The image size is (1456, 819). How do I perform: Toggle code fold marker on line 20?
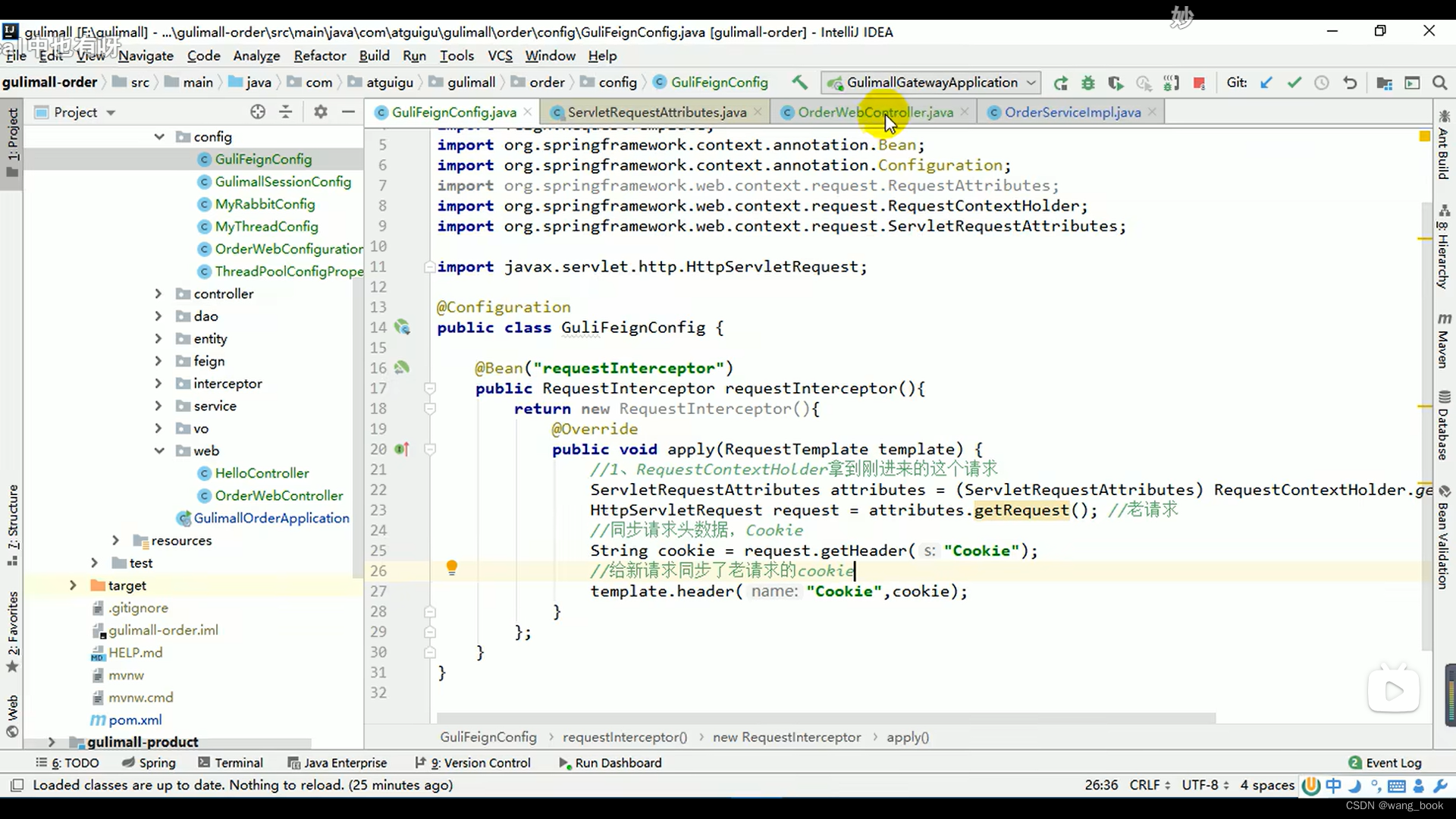pos(430,449)
